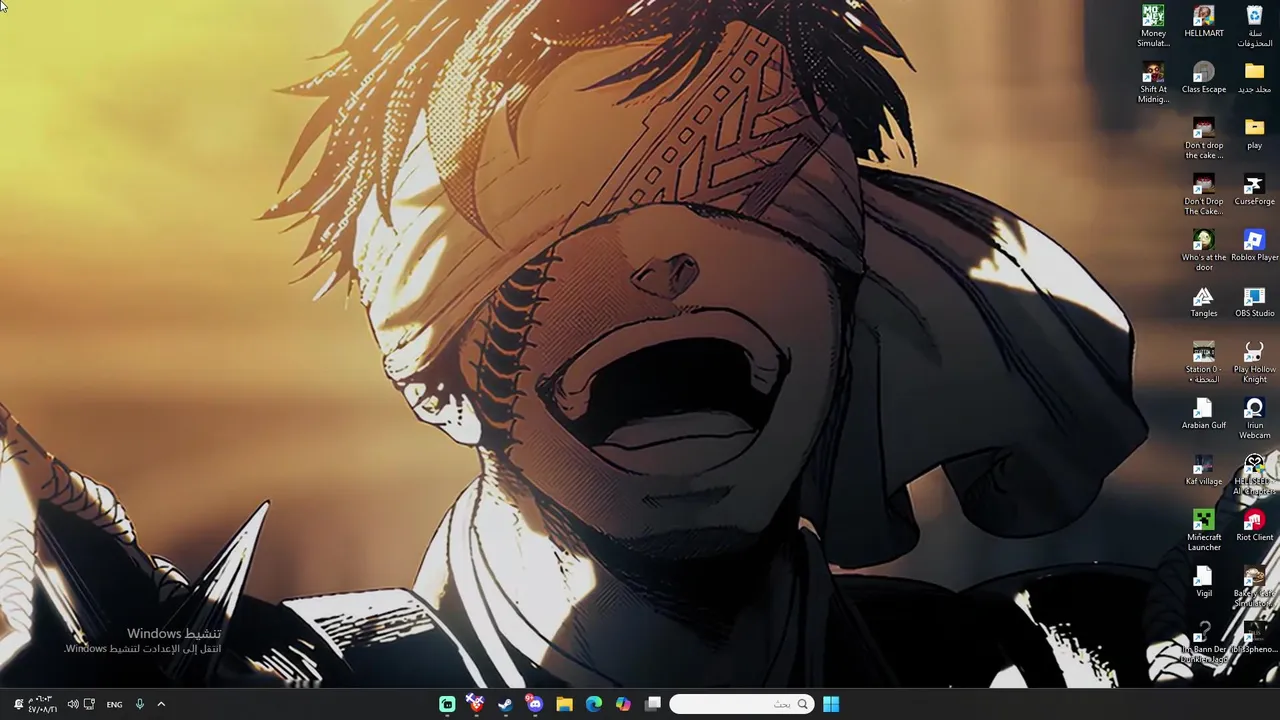The image size is (1280, 720).
Task: Click the microphone tray icon
Action: point(139,704)
